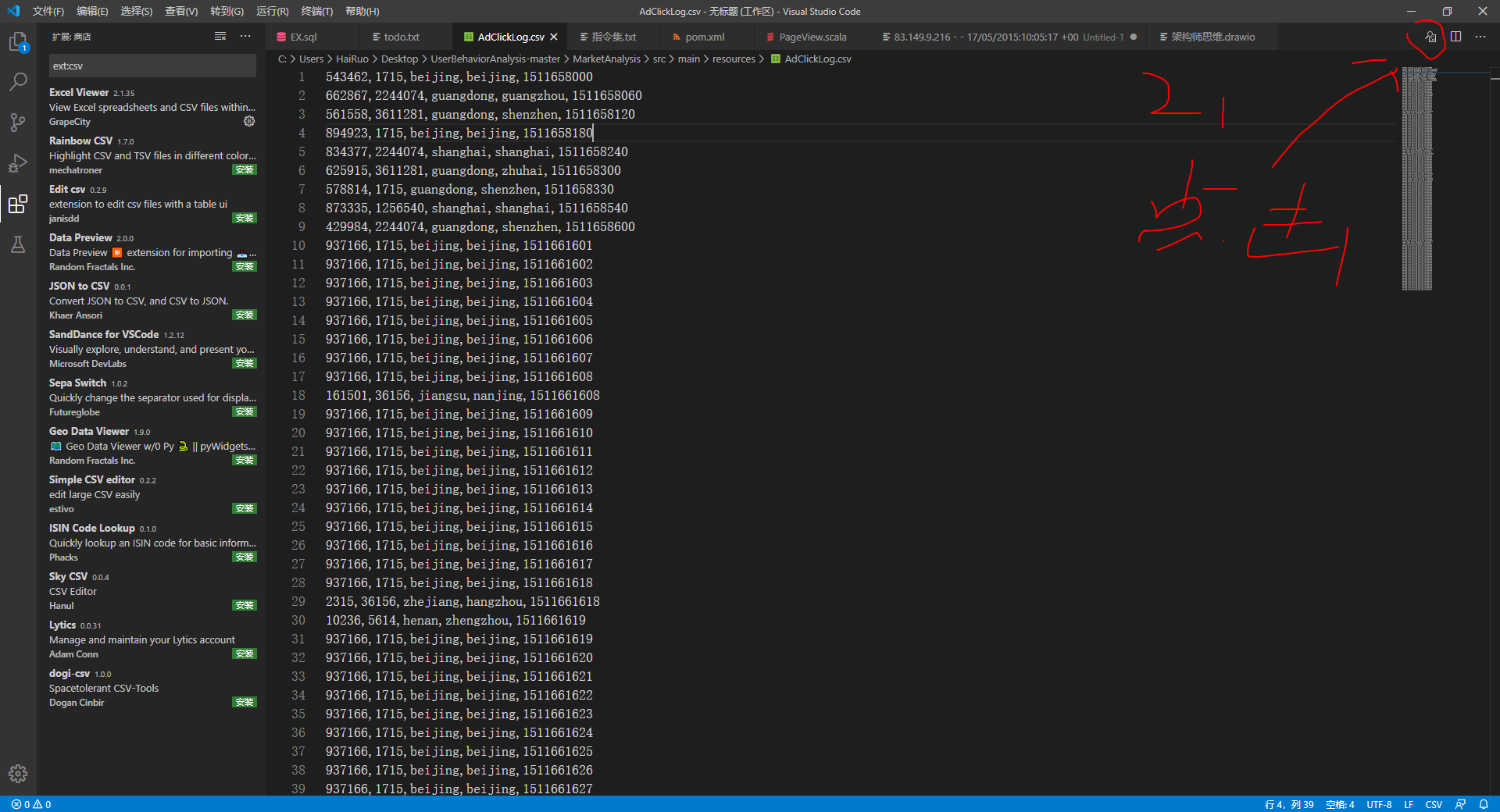Screen dimensions: 1500x812
Task: Open the notifications bell in status bar
Action: click(1484, 804)
